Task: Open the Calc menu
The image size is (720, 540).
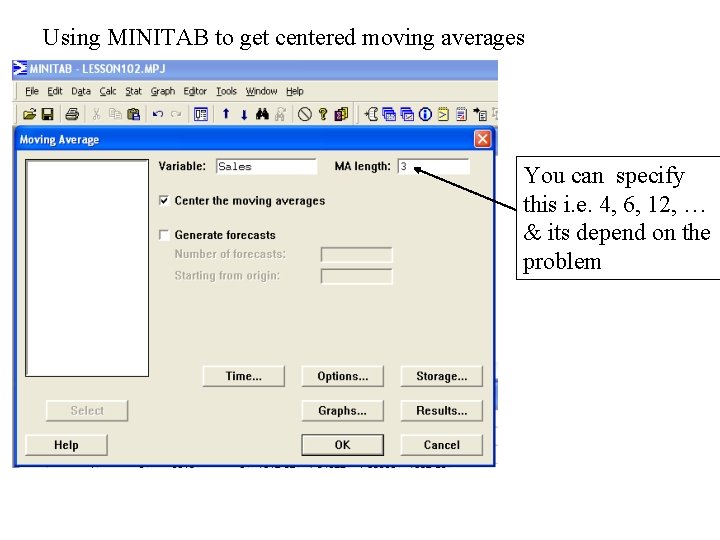Action: [x=108, y=91]
